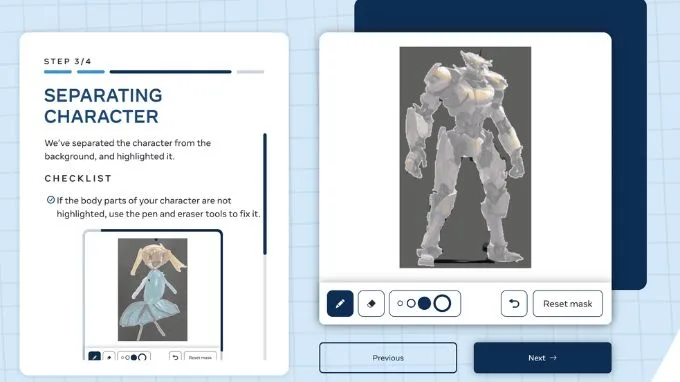Click the undo arrow icon

pos(514,304)
